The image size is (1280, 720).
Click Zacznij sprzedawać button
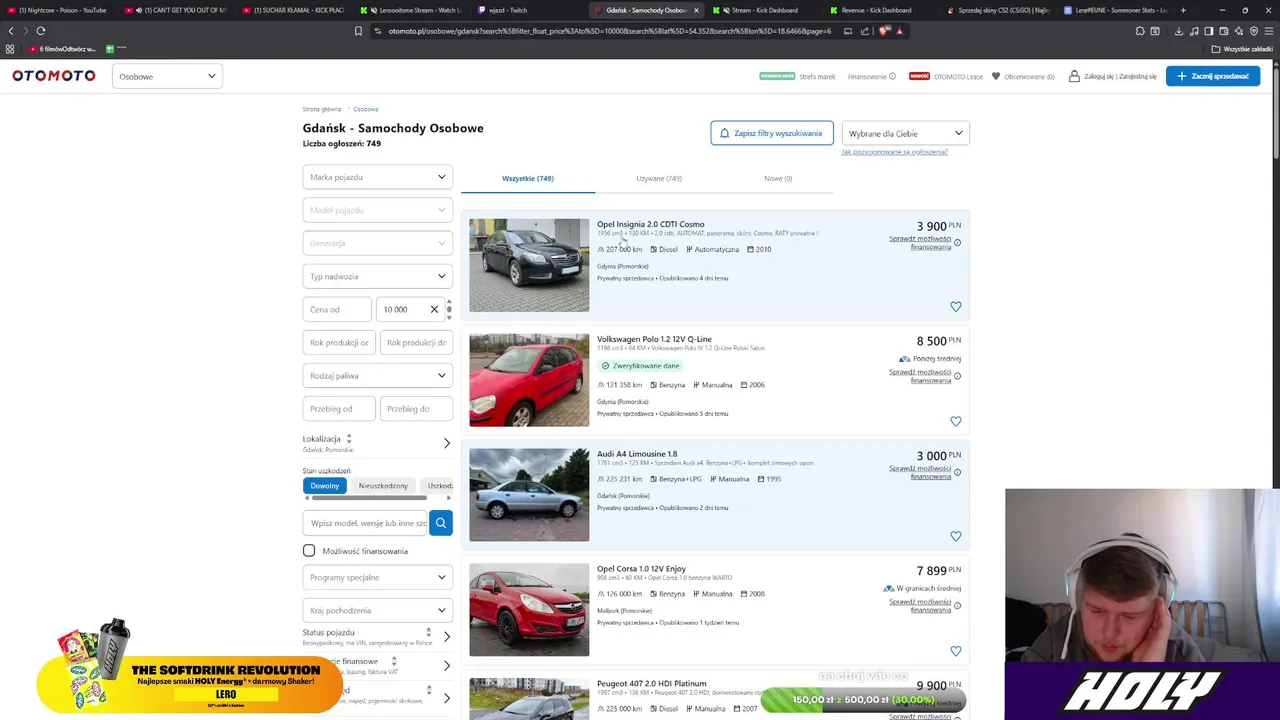[1213, 76]
